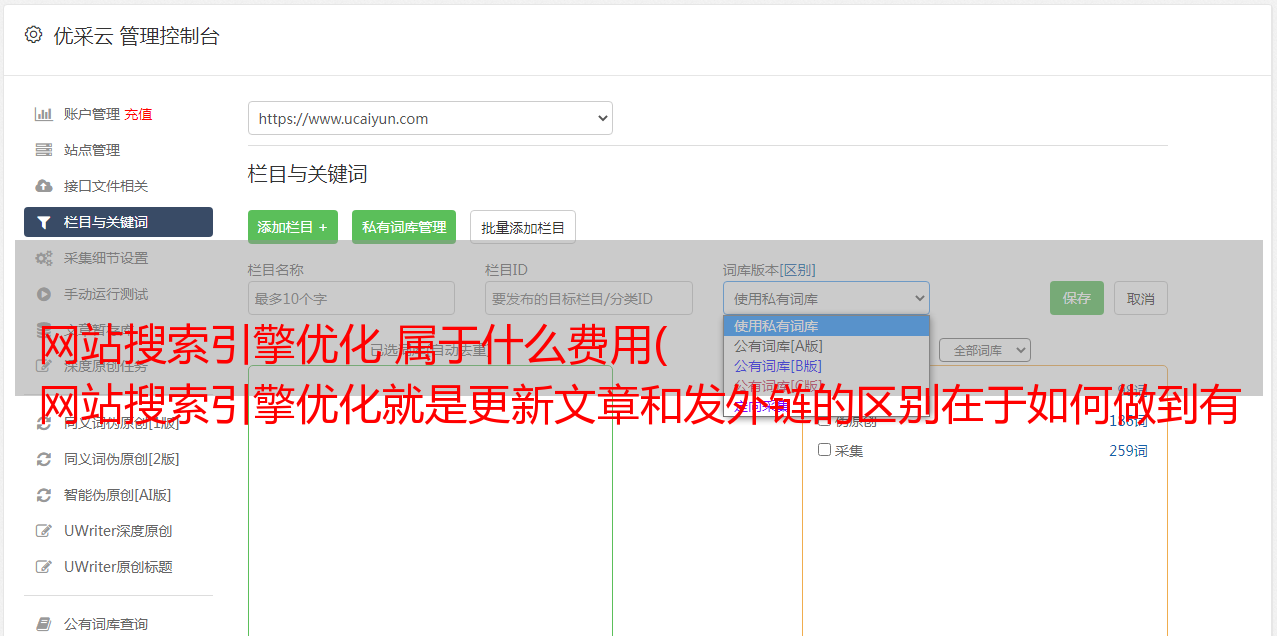Open UWriter原创标题 via its edit icon
1277x636 pixels.
tap(44, 567)
